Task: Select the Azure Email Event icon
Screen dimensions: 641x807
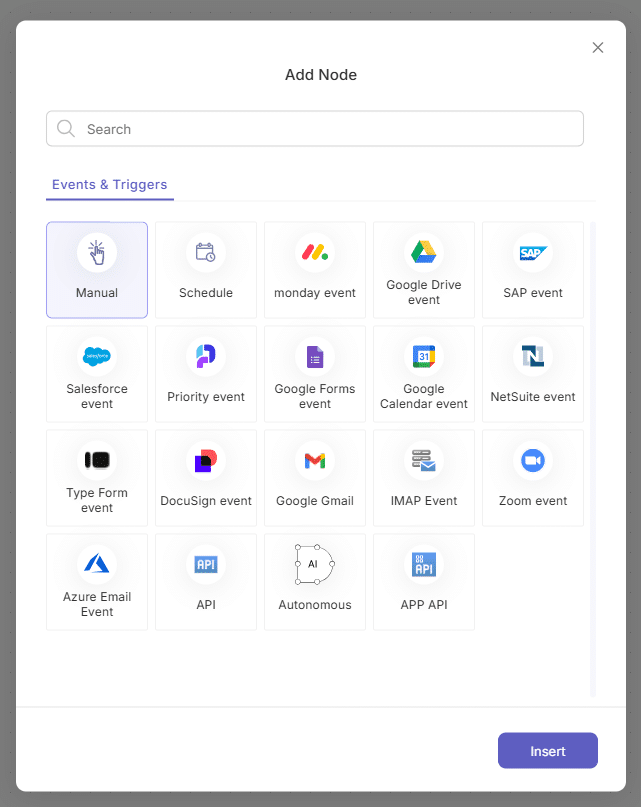Action: pyautogui.click(x=97, y=564)
